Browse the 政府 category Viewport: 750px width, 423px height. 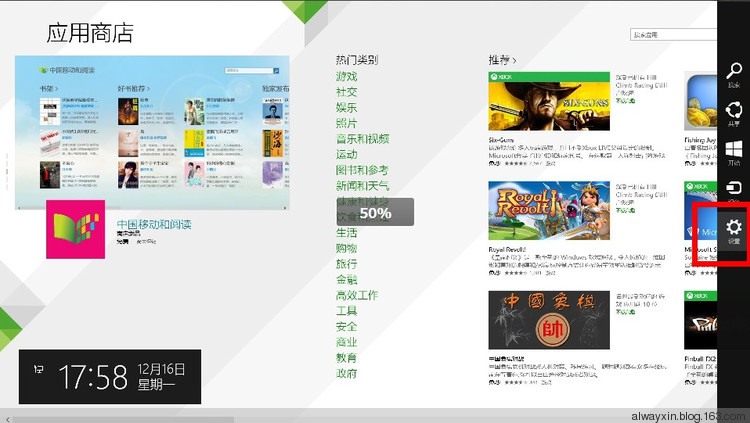[346, 373]
